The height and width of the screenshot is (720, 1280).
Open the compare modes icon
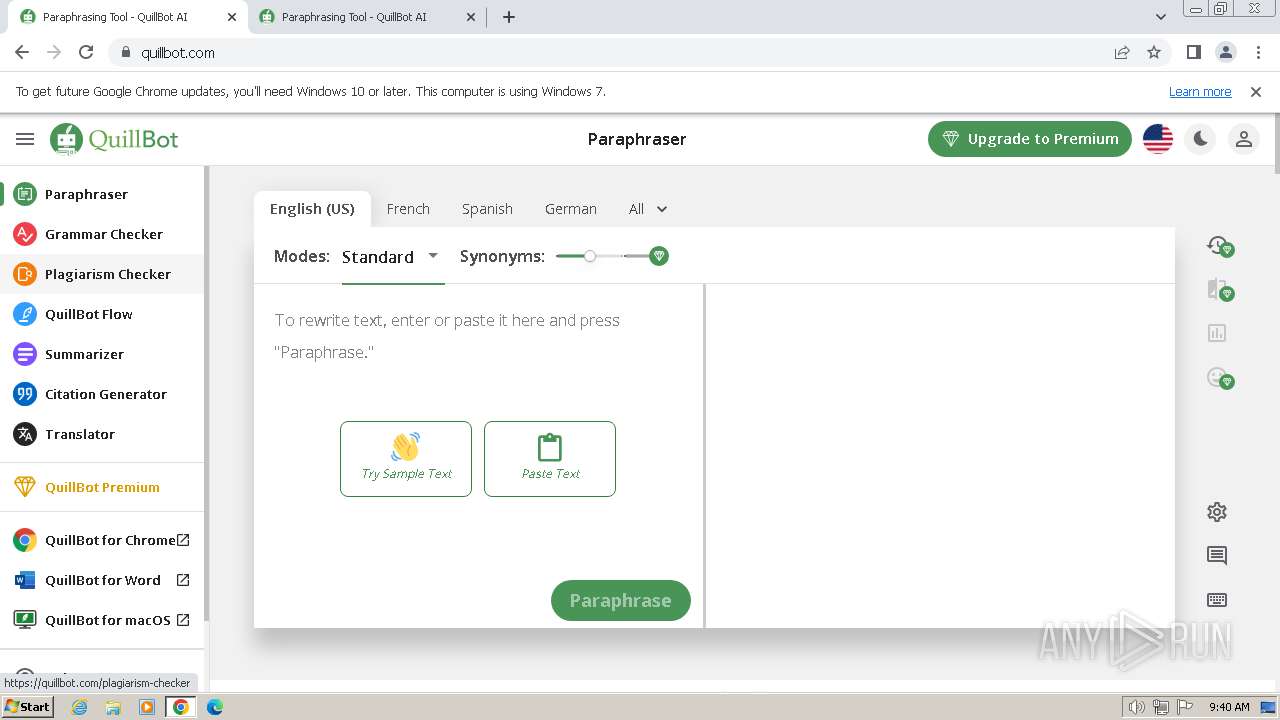pos(1218,289)
